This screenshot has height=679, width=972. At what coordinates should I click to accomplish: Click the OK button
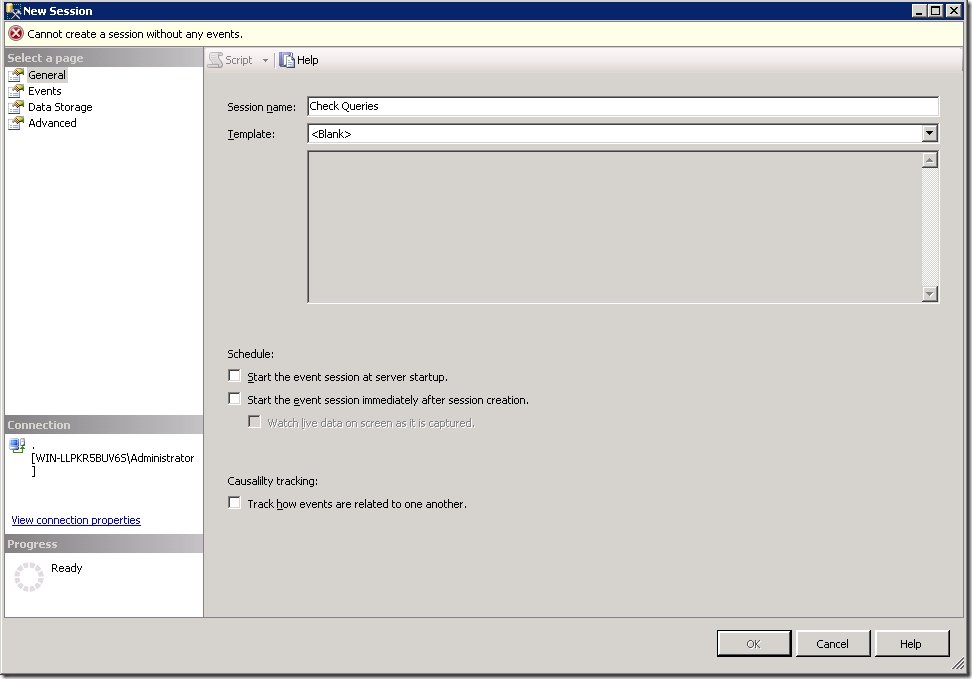pyautogui.click(x=754, y=644)
